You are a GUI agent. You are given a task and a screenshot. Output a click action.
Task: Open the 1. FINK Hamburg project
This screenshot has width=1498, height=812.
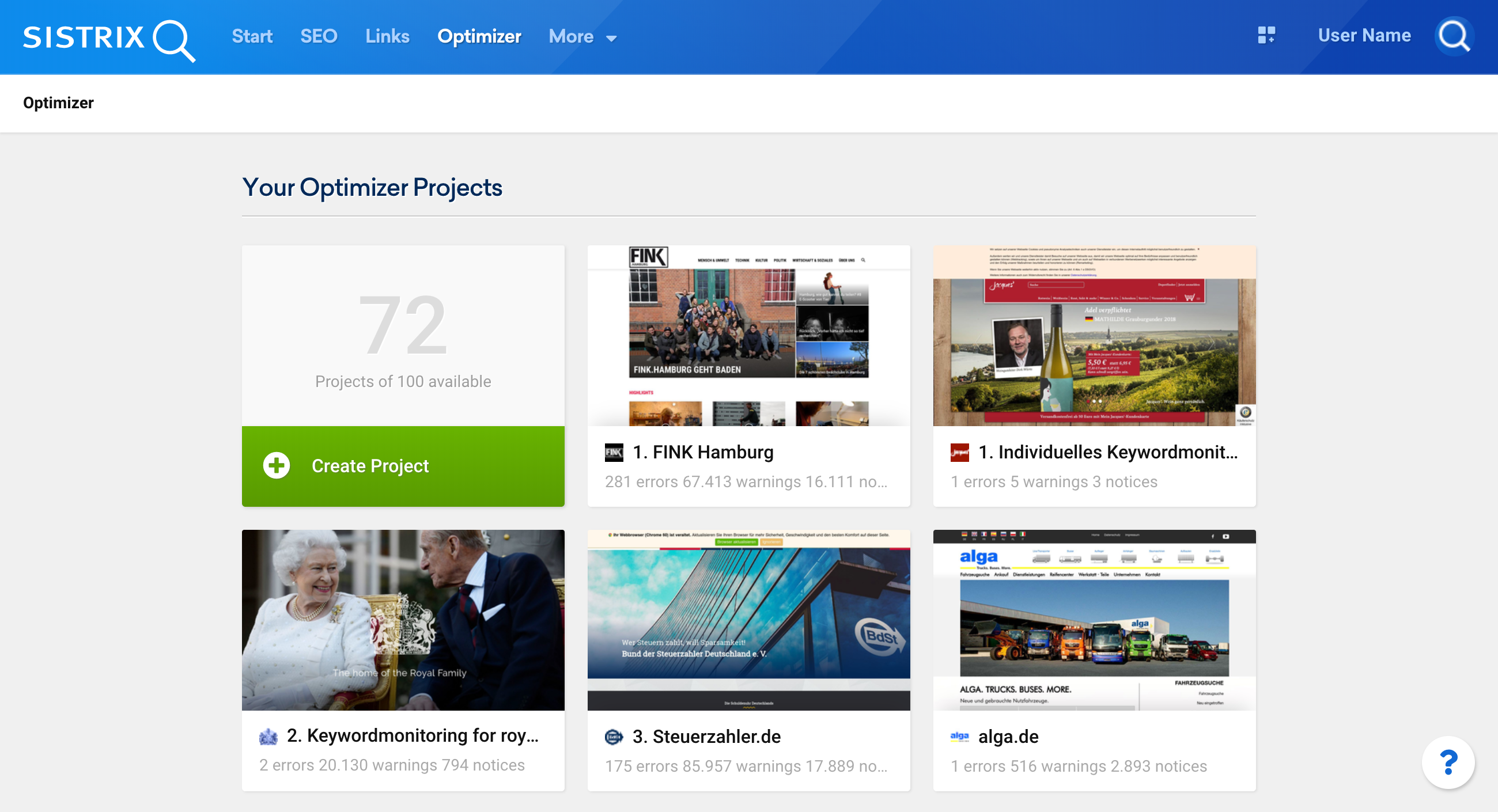pos(702,451)
